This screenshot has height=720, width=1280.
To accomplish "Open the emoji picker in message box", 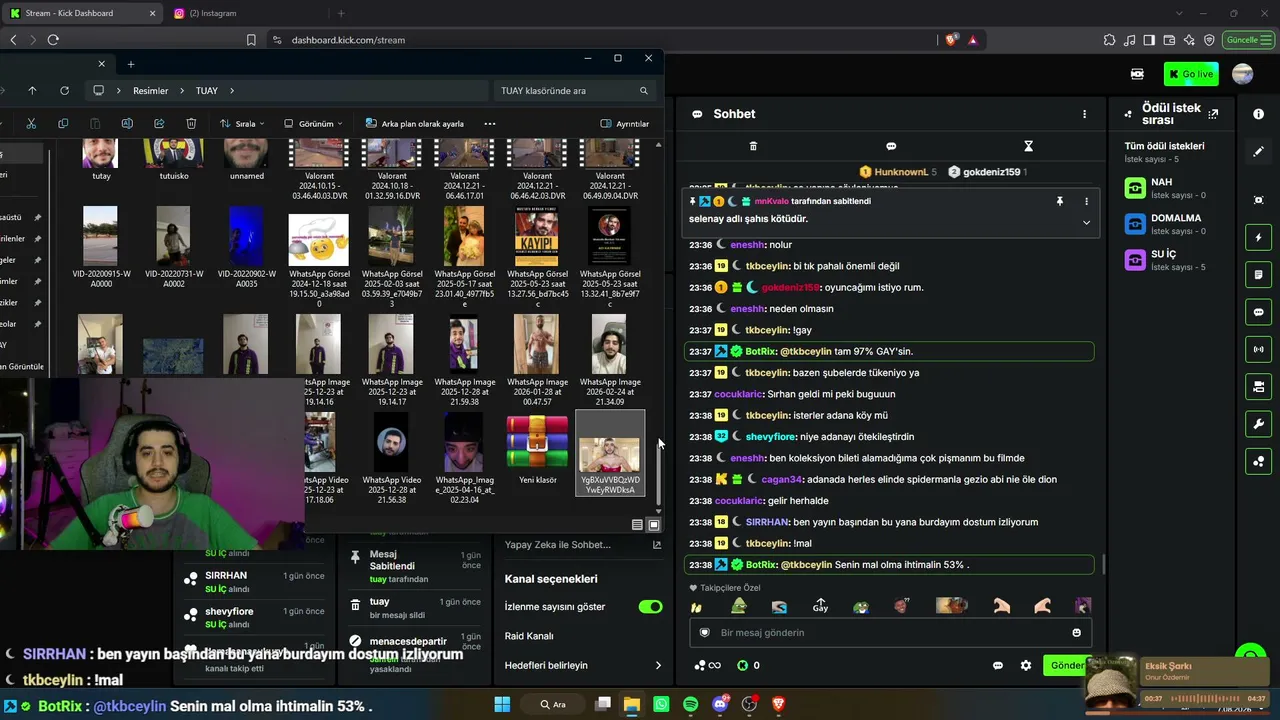I will click(x=1076, y=632).
